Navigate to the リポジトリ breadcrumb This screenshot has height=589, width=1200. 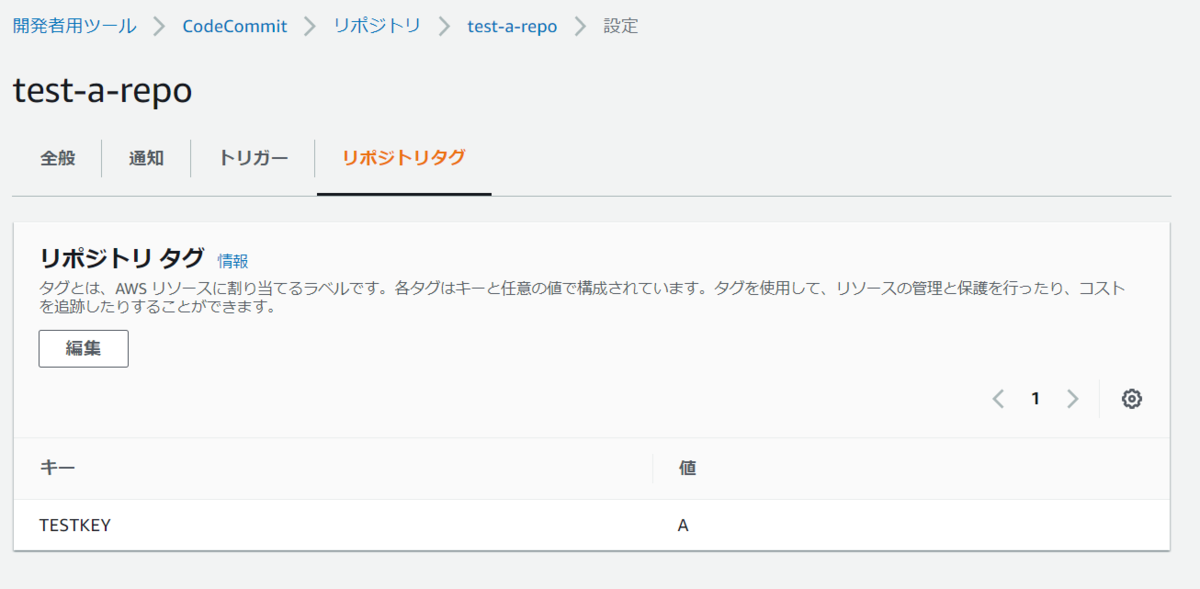pos(376,26)
